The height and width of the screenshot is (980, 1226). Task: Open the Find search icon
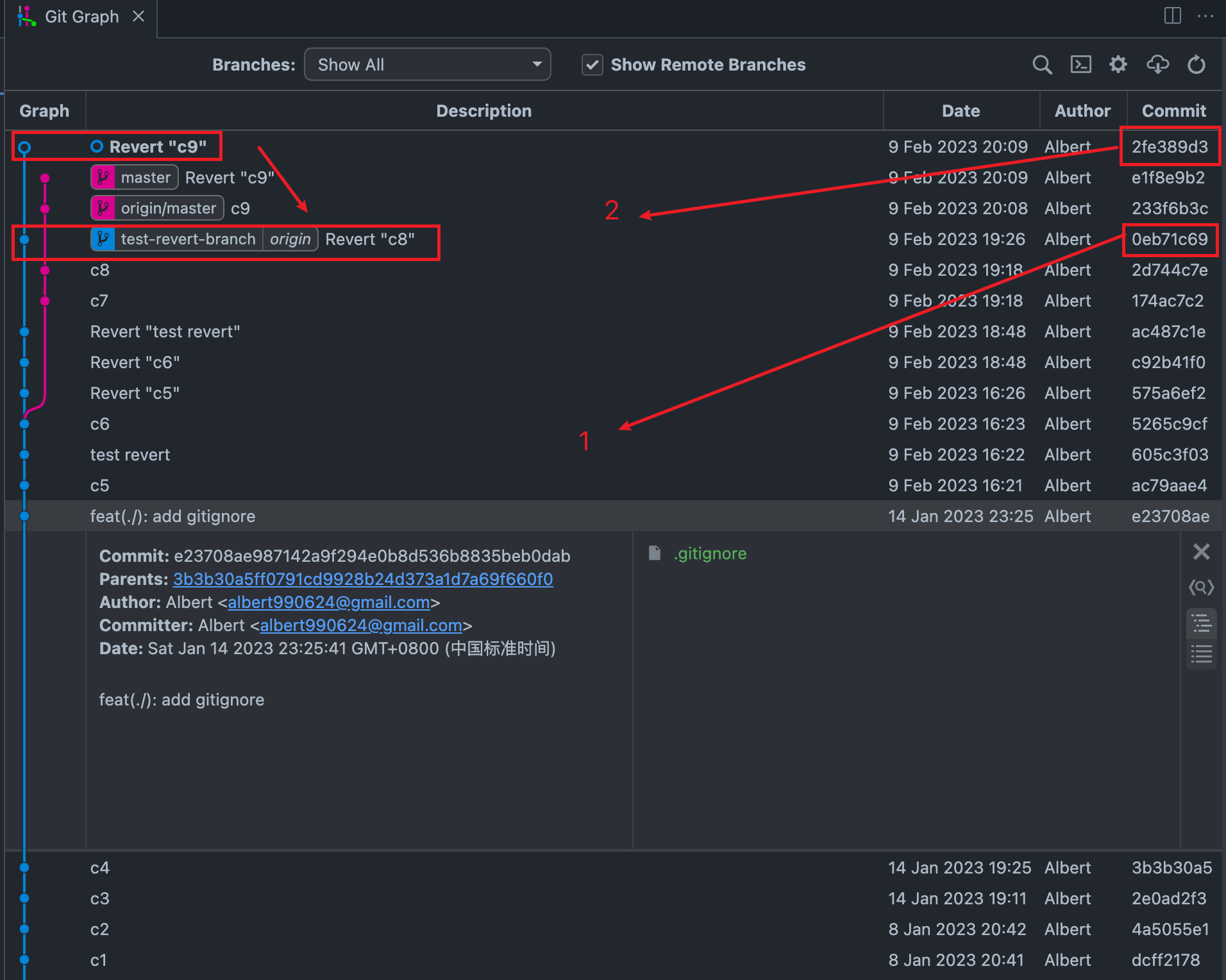pyautogui.click(x=1042, y=65)
